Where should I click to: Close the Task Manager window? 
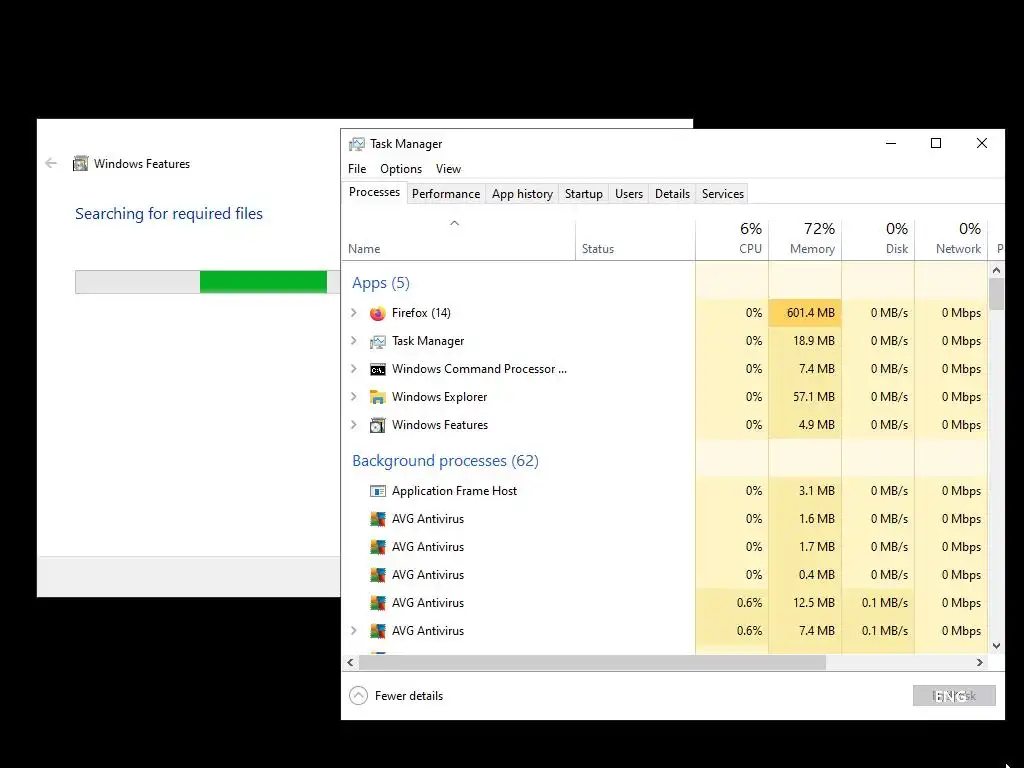982,143
